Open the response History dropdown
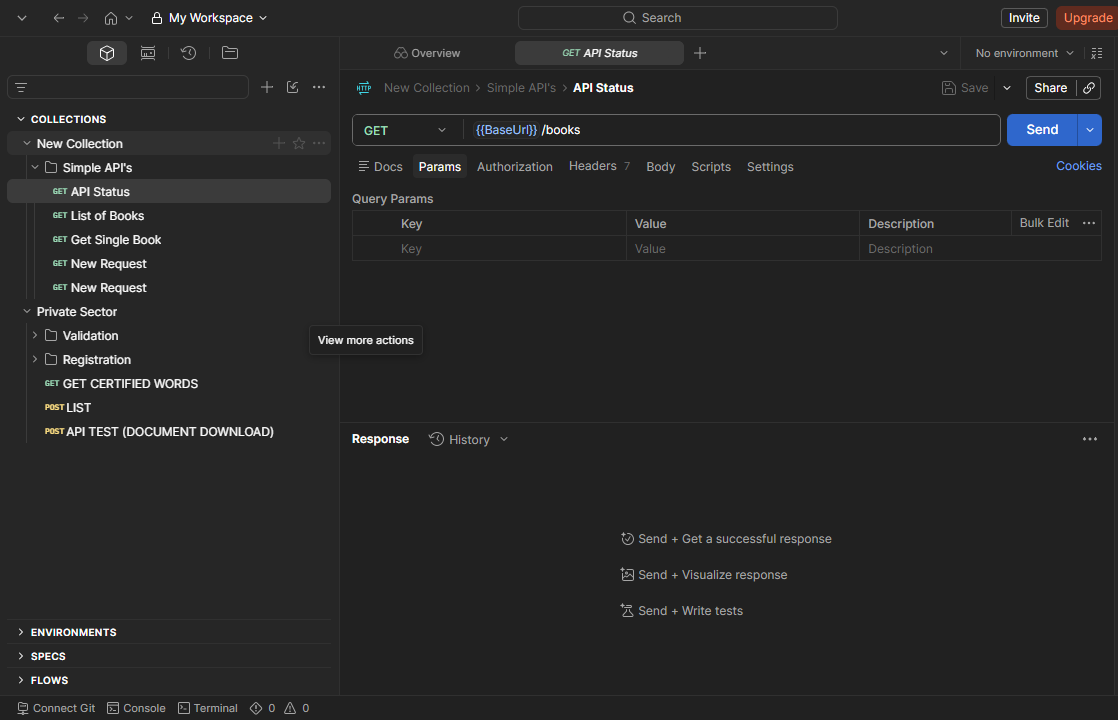The image size is (1118, 720). (x=468, y=440)
